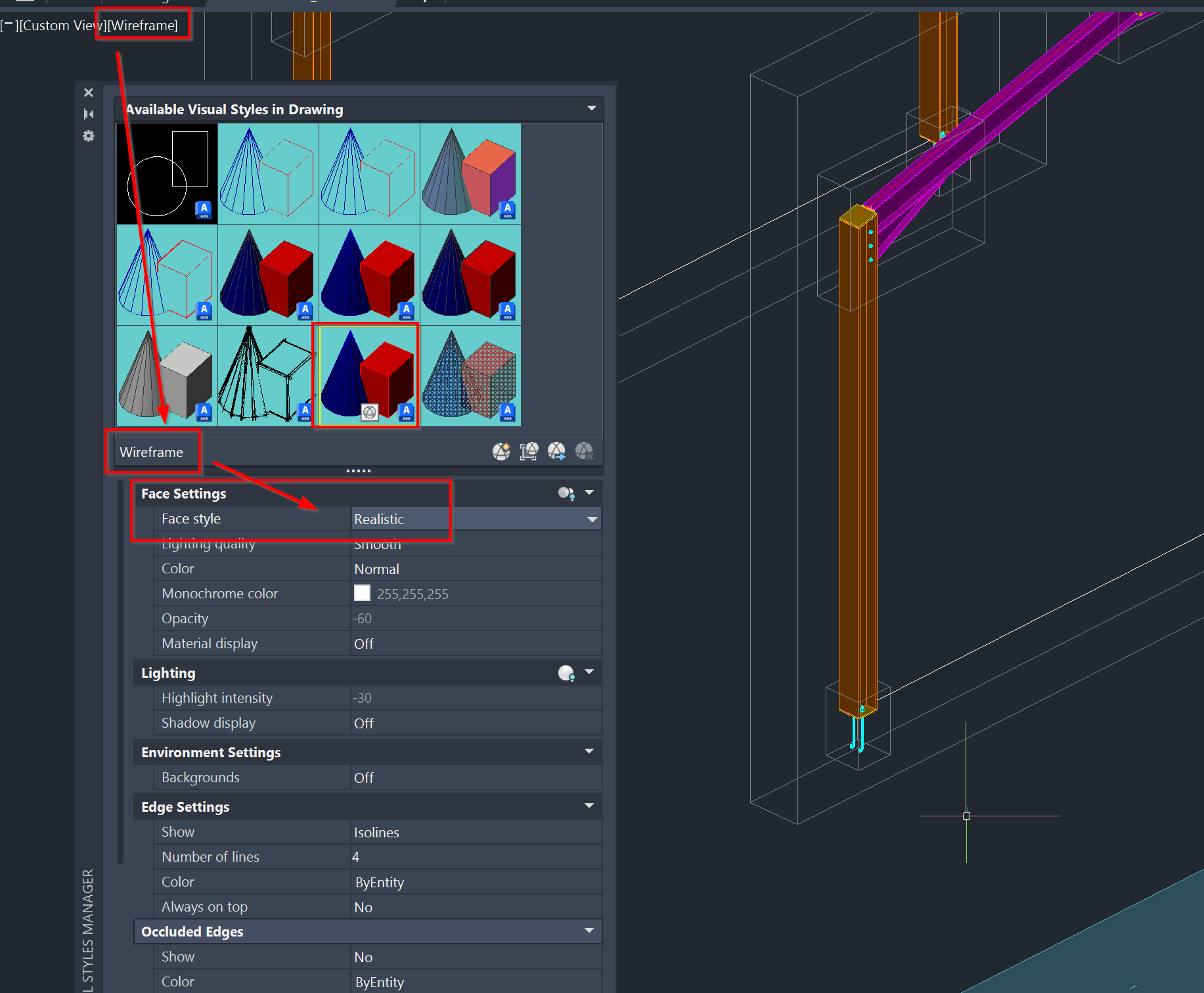Screen dimensions: 1204x993
Task: Collapse the Occluded Edges section
Action: (x=589, y=931)
